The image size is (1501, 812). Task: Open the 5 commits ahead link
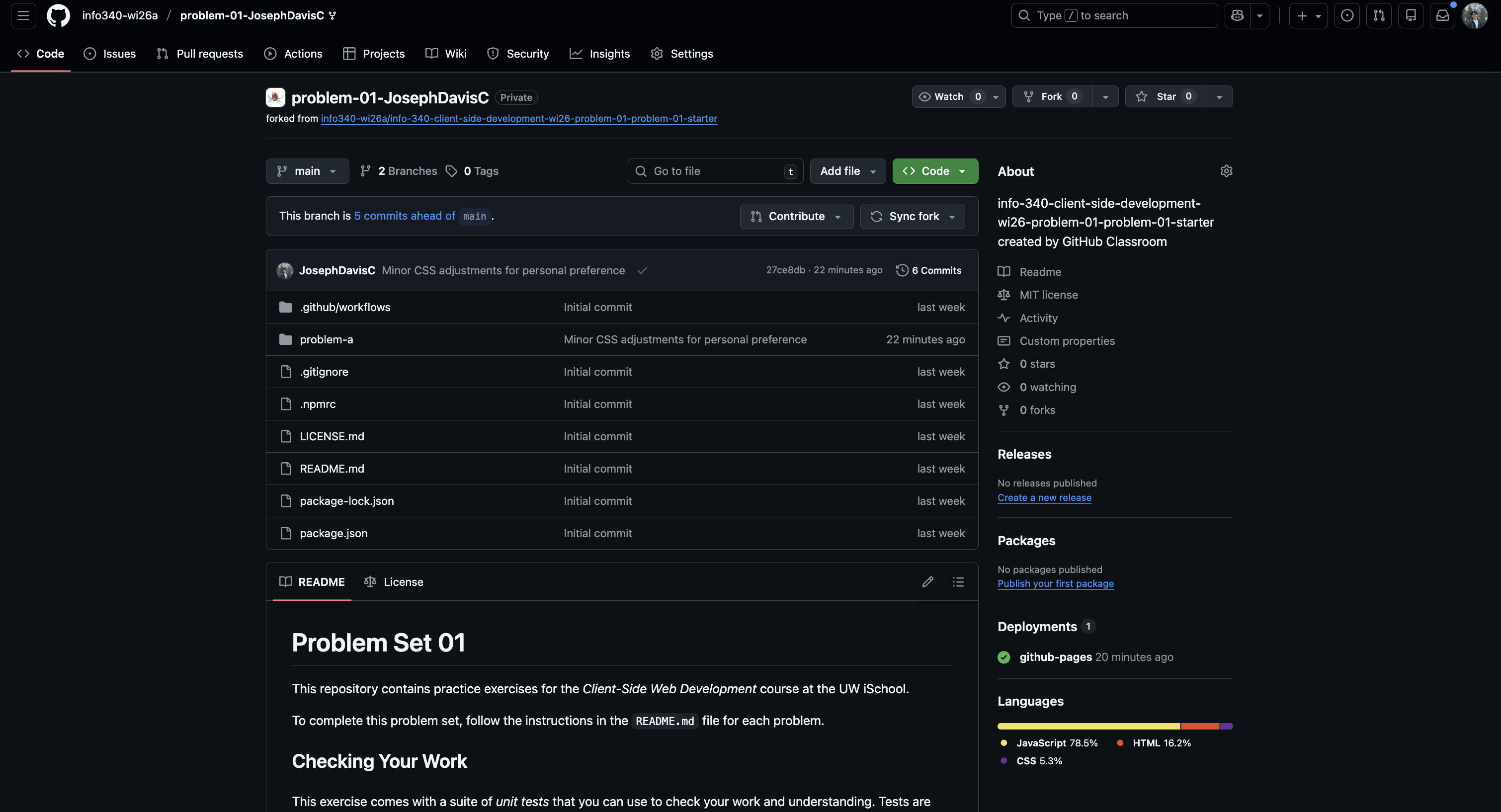coord(405,216)
